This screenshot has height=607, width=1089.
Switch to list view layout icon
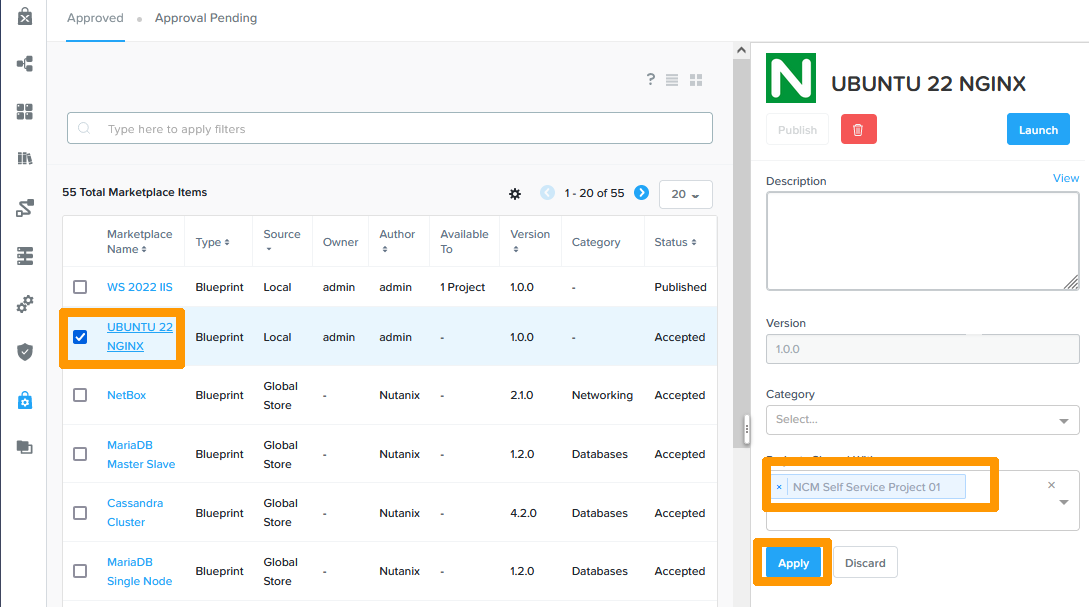coord(672,80)
